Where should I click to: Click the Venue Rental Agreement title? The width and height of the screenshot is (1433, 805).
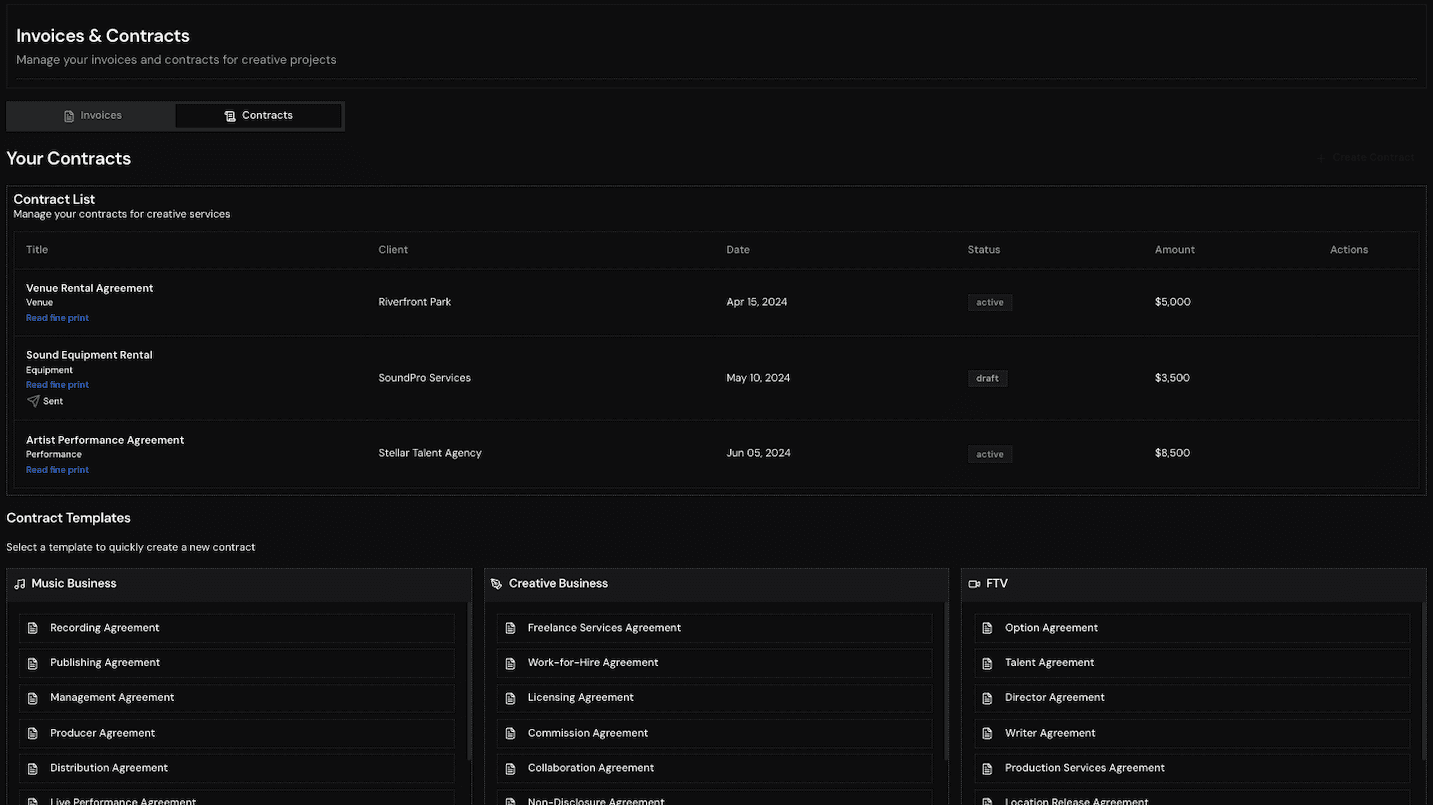(x=89, y=288)
